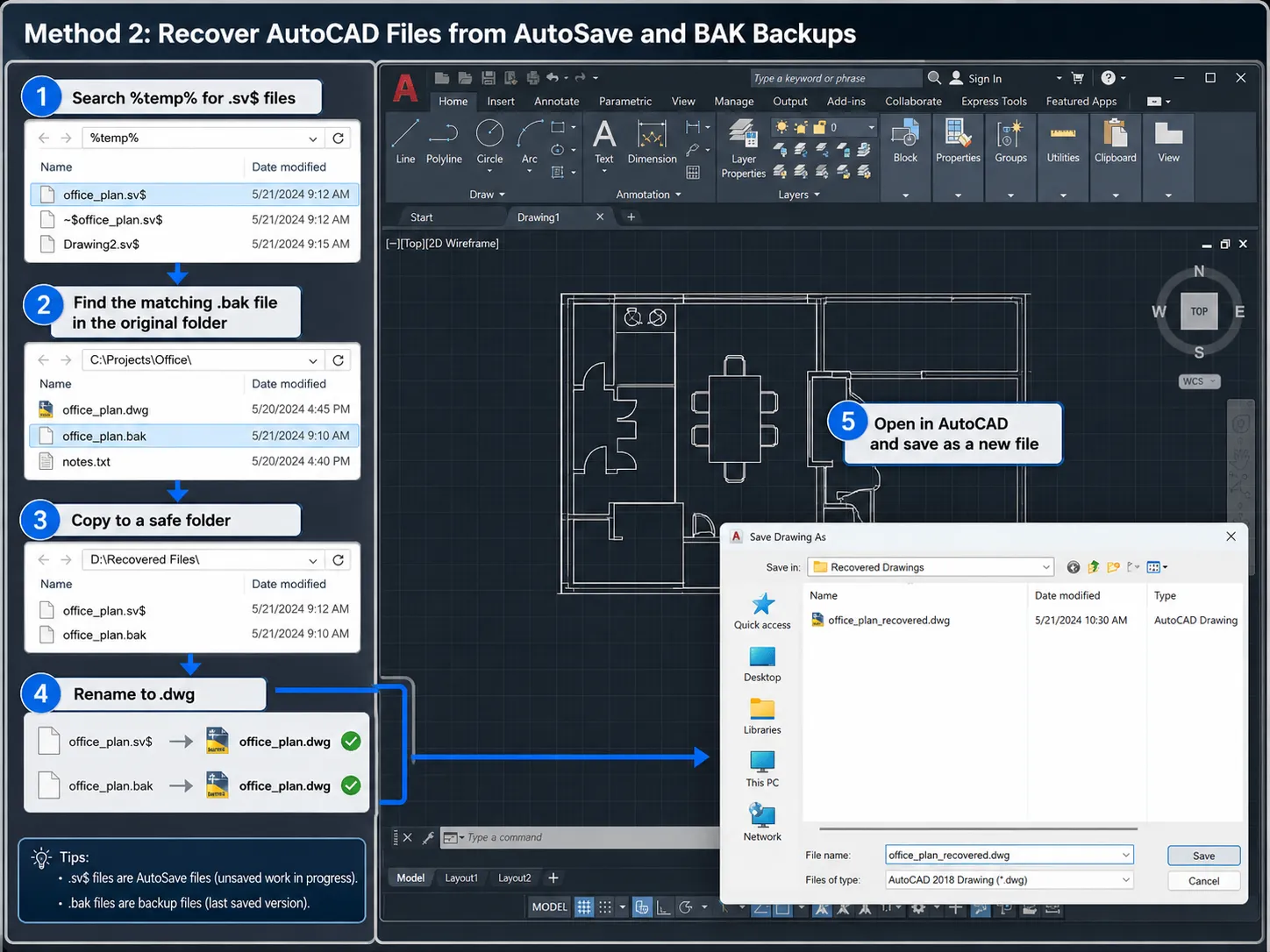
Task: Open Layer Properties panel
Action: (744, 149)
